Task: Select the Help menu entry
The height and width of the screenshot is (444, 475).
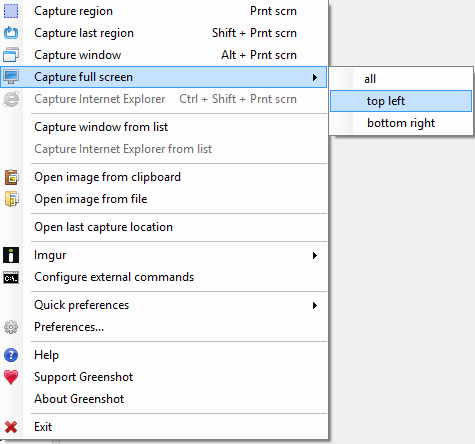Action: (163, 355)
